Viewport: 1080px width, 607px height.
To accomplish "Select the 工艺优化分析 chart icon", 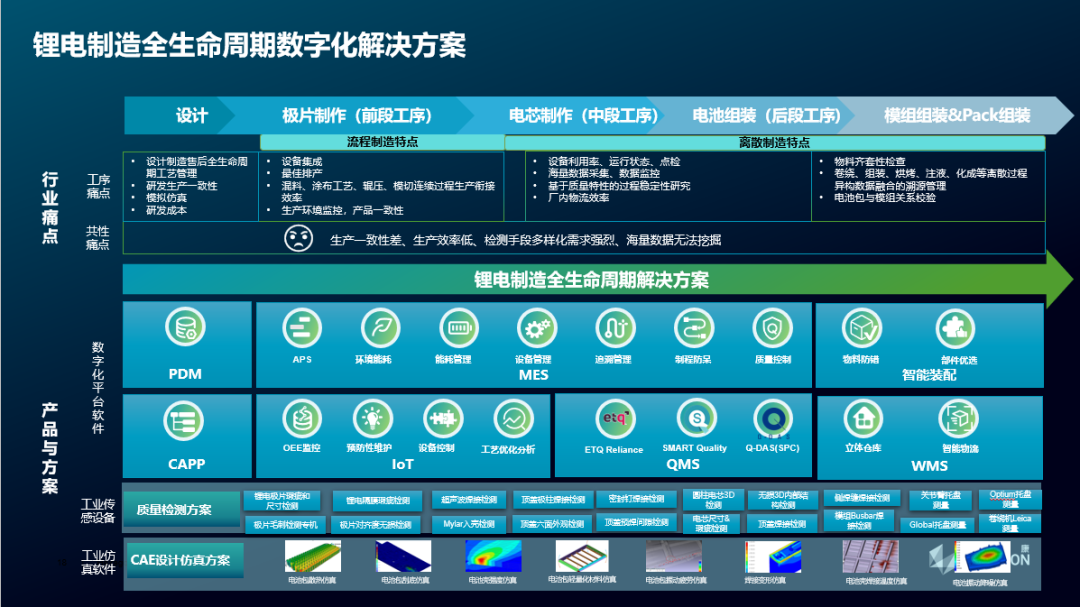I will pyautogui.click(x=513, y=418).
